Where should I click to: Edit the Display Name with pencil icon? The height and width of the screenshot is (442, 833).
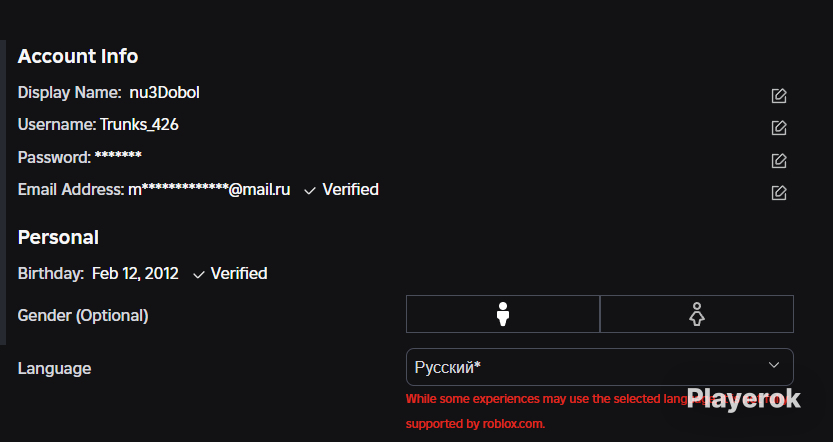pos(779,96)
